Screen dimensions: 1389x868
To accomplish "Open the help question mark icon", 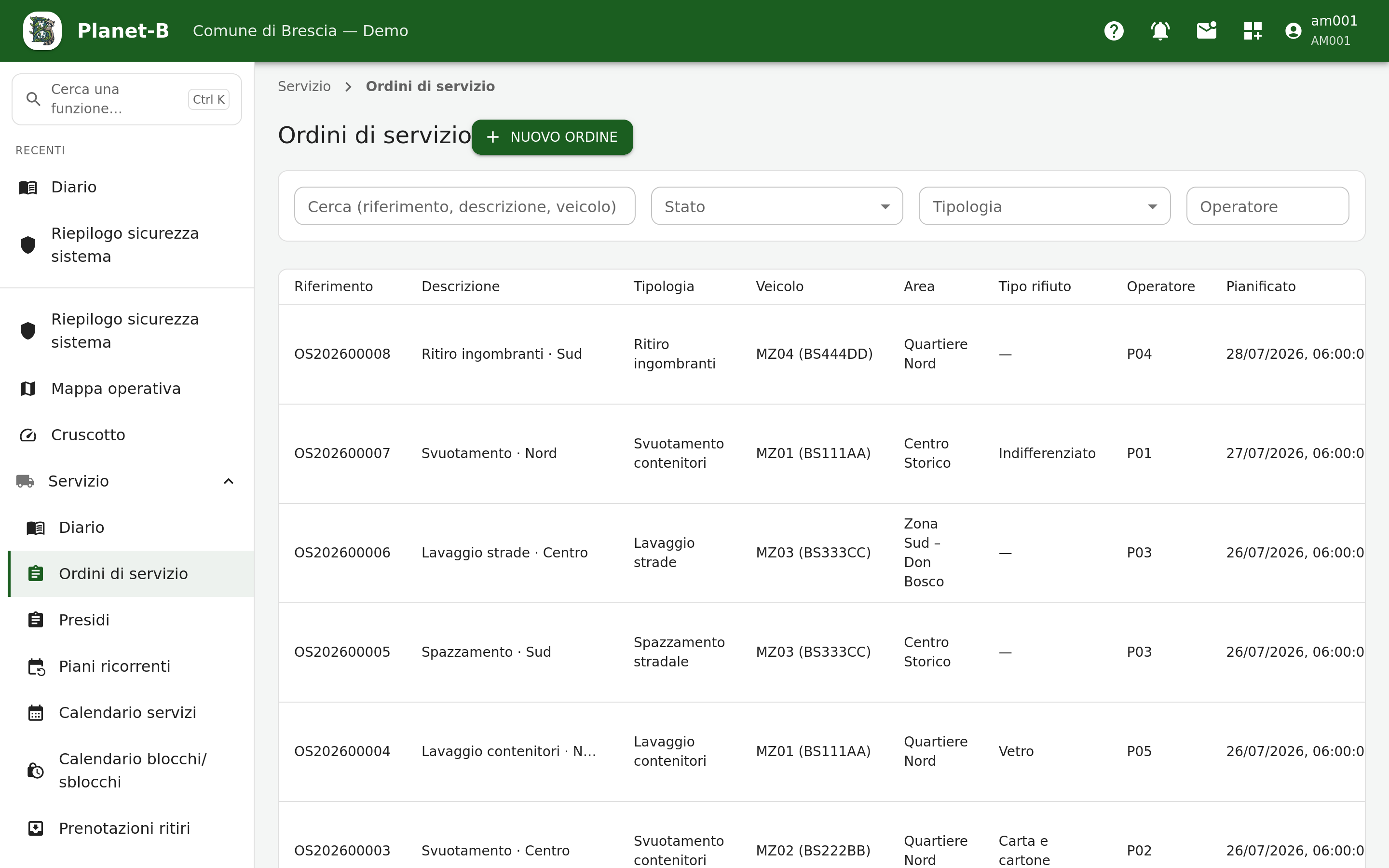I will coord(1114,30).
